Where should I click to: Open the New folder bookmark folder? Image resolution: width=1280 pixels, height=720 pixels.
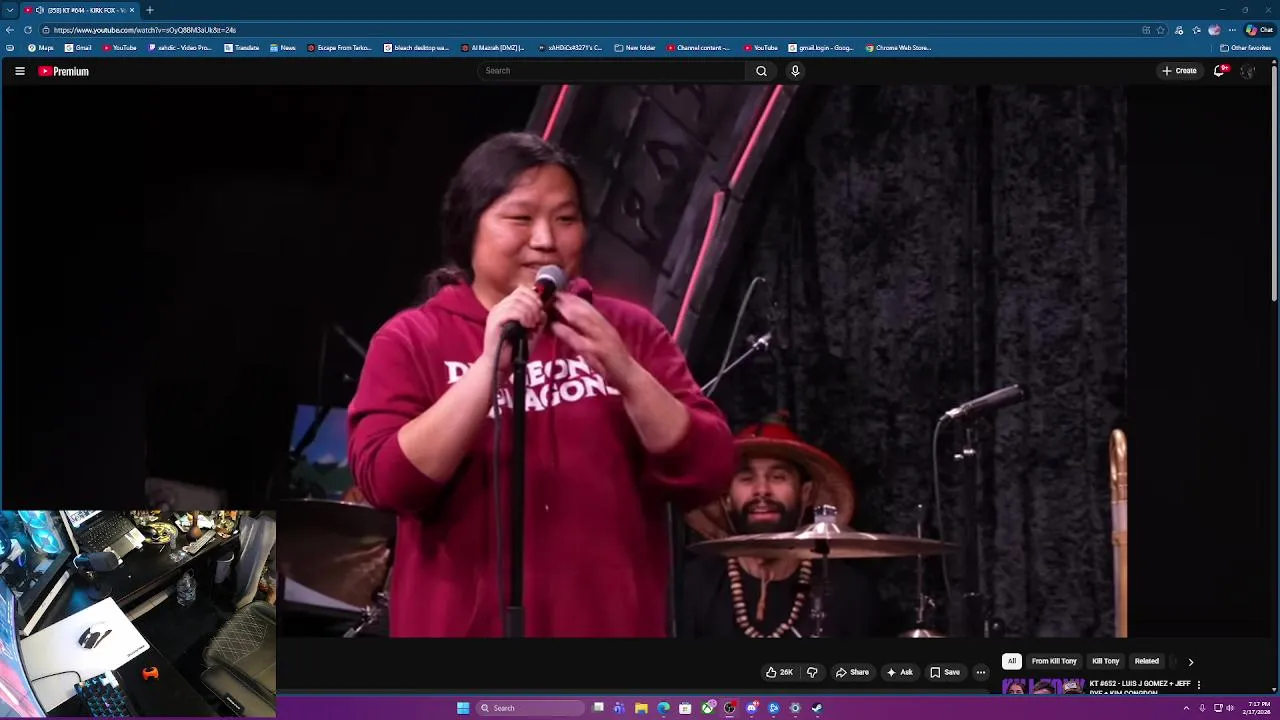[635, 48]
